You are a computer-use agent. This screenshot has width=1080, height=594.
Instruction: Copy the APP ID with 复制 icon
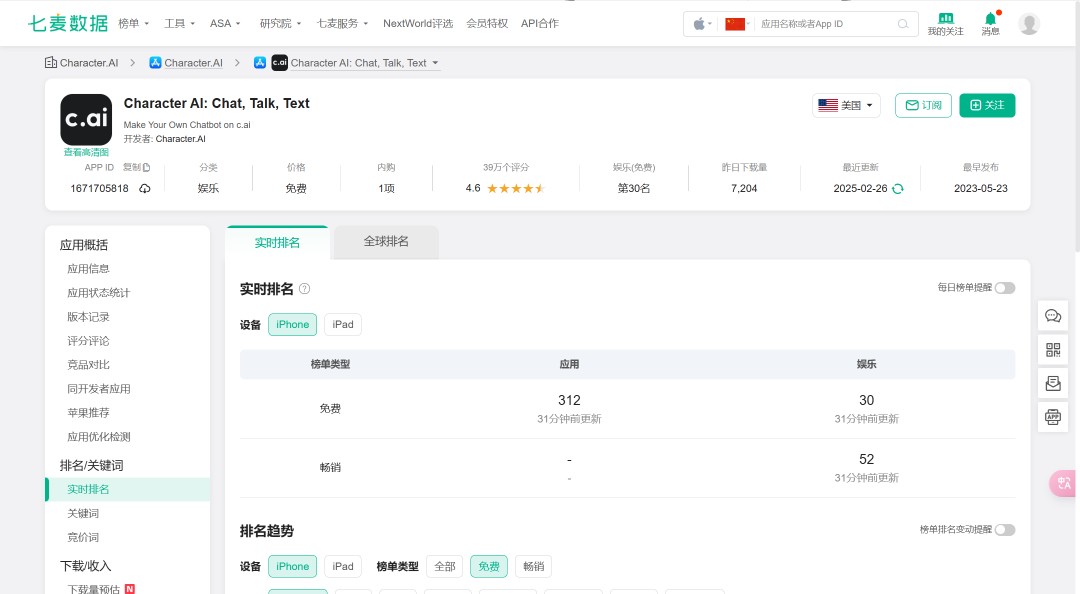click(136, 167)
